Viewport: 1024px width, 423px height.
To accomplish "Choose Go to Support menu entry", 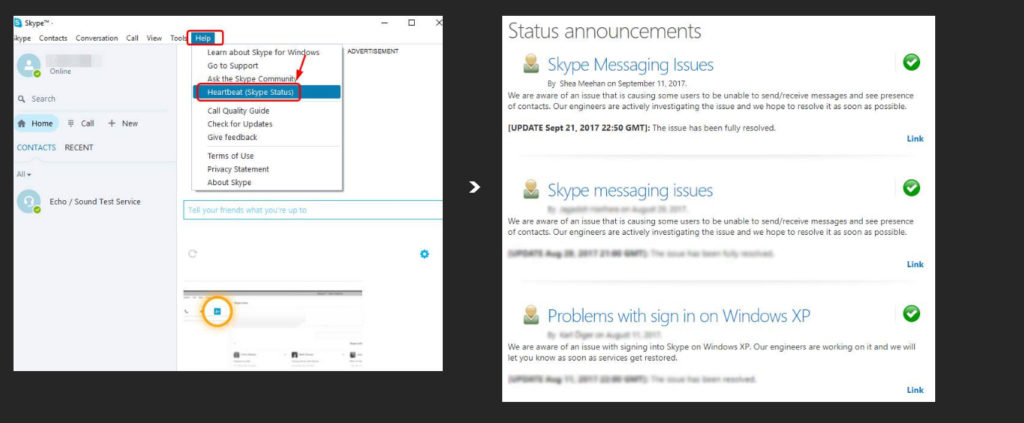I will coord(232,66).
